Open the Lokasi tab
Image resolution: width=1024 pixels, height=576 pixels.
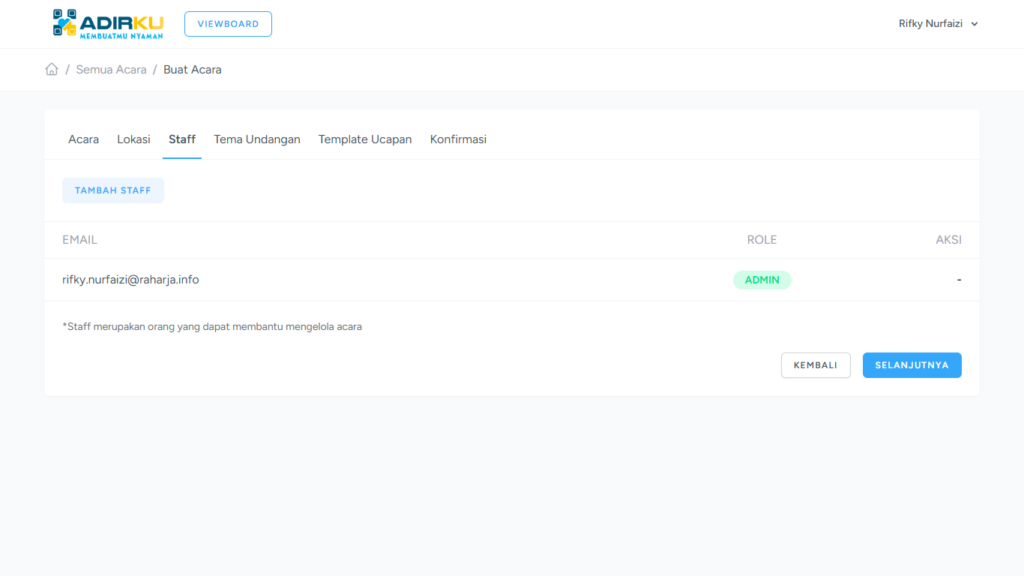point(133,140)
